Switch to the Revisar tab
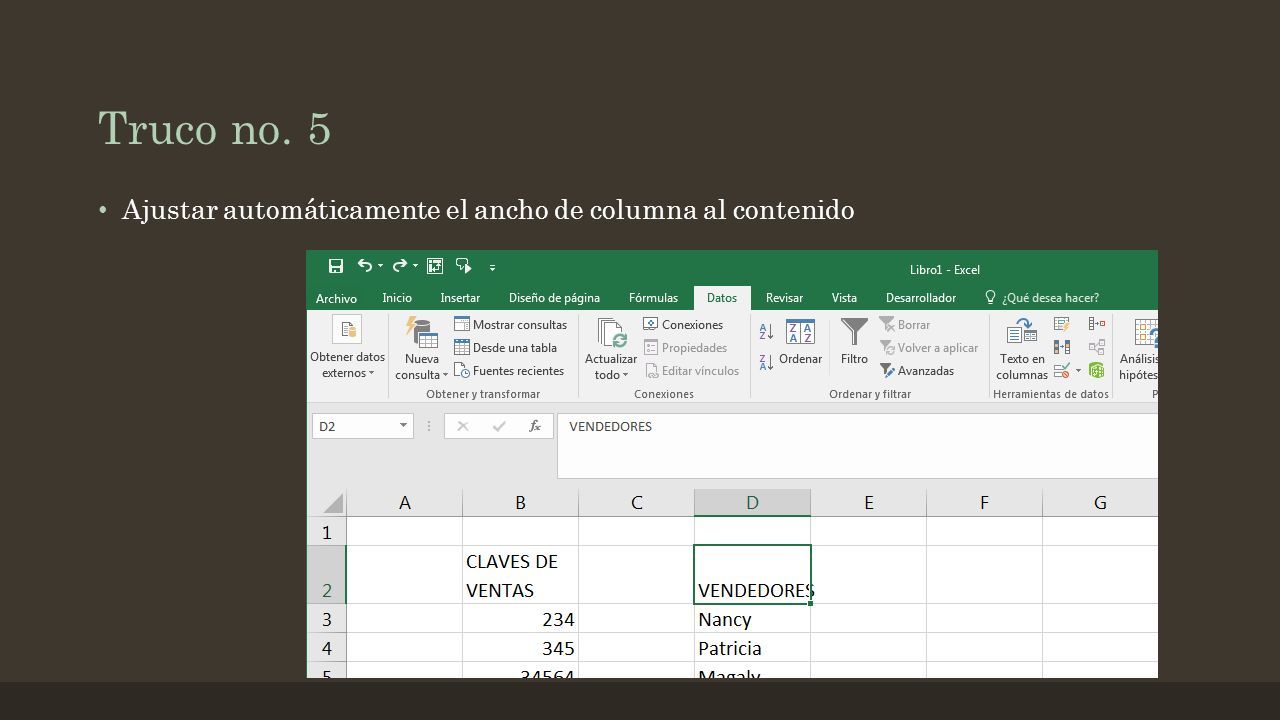1280x720 pixels. click(x=784, y=298)
